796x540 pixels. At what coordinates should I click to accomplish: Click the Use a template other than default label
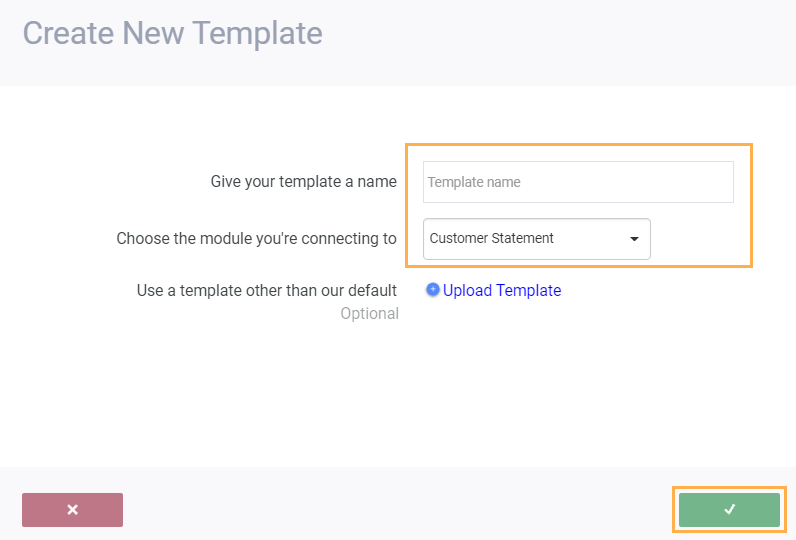coord(266,290)
